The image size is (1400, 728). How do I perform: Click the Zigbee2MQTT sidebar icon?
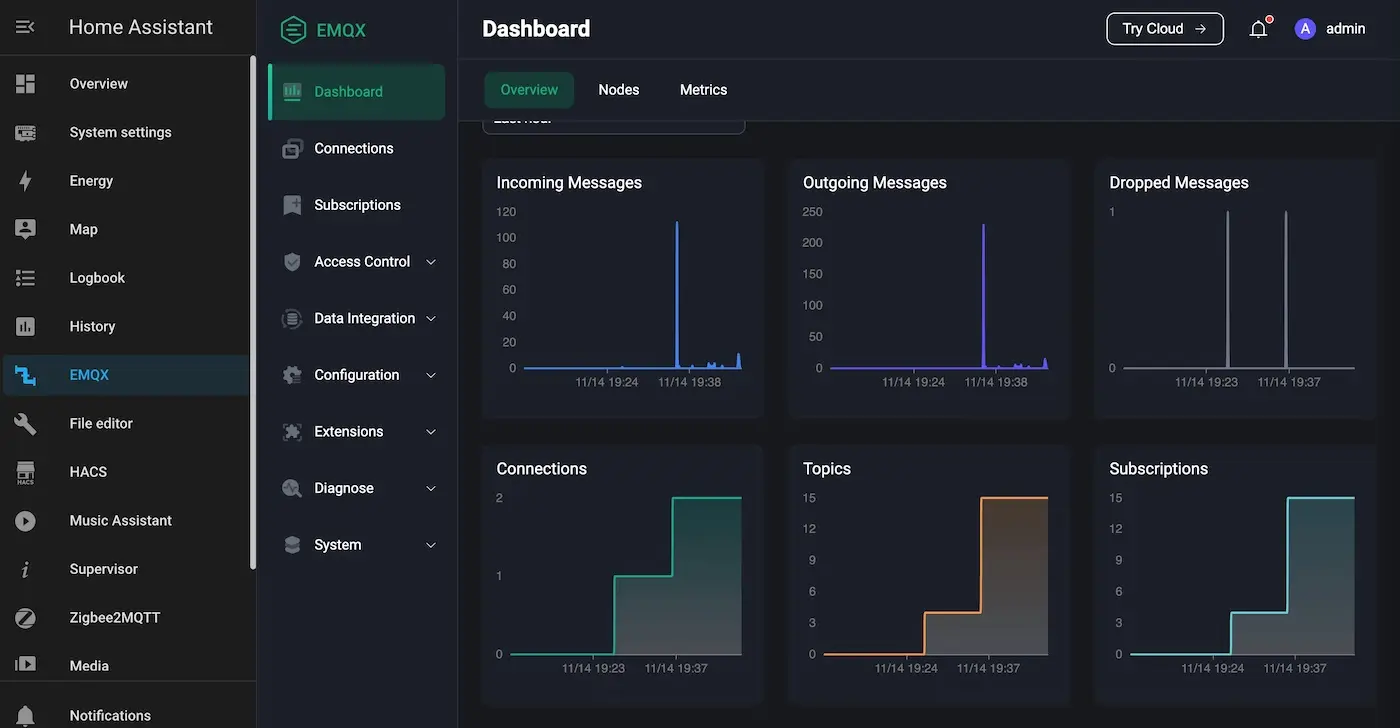pos(25,617)
